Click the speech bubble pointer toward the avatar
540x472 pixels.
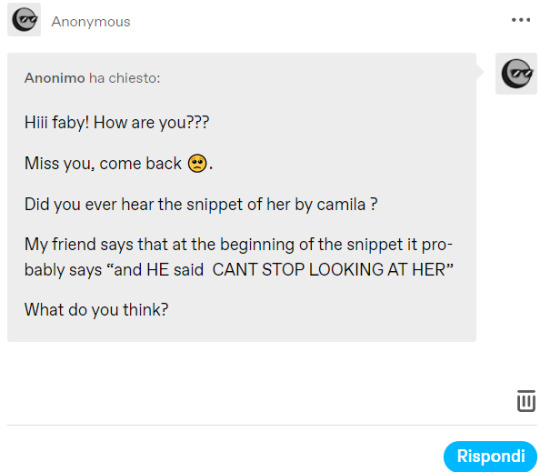[x=480, y=72]
